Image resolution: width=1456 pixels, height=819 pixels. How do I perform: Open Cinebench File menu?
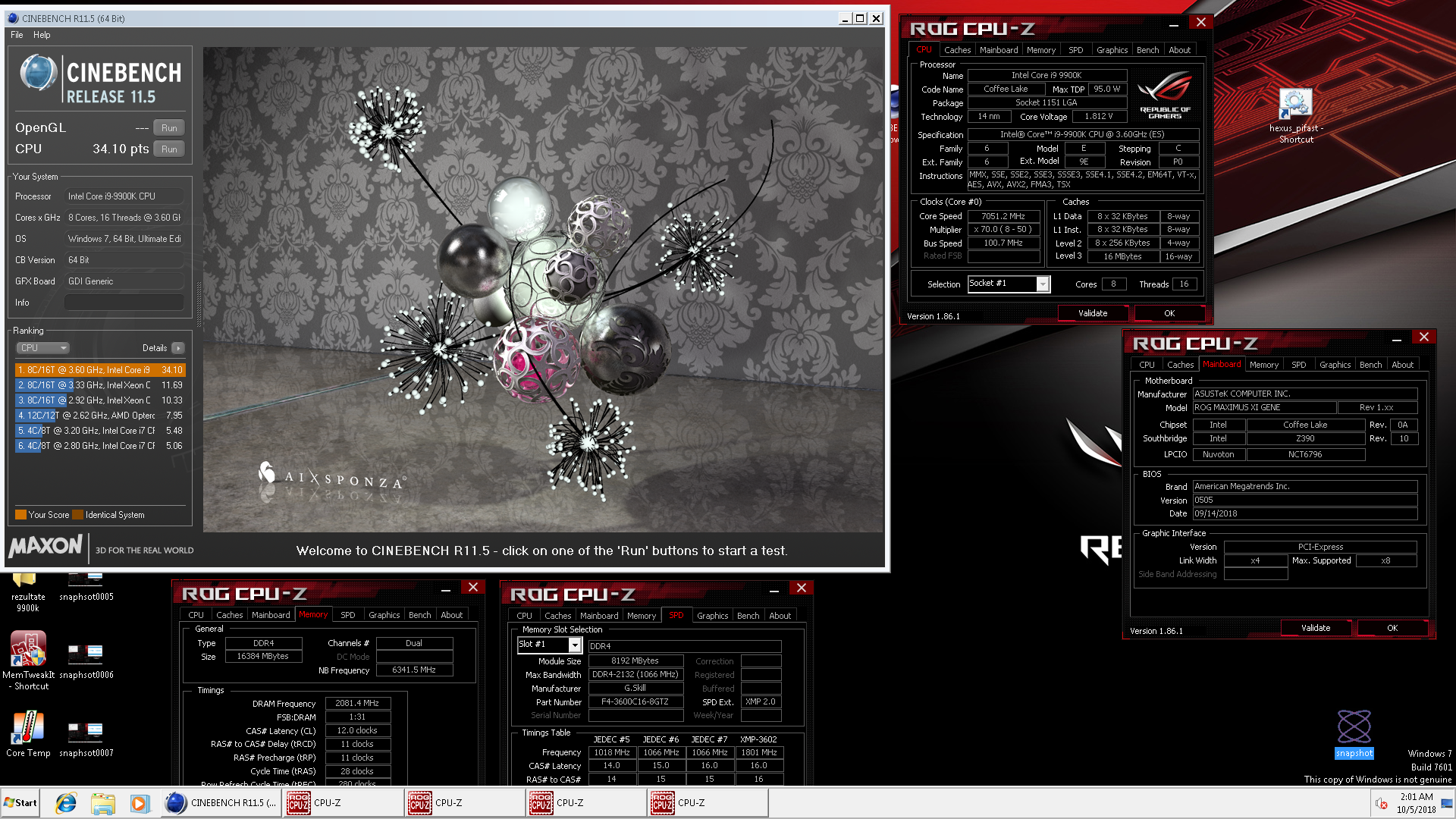(17, 35)
